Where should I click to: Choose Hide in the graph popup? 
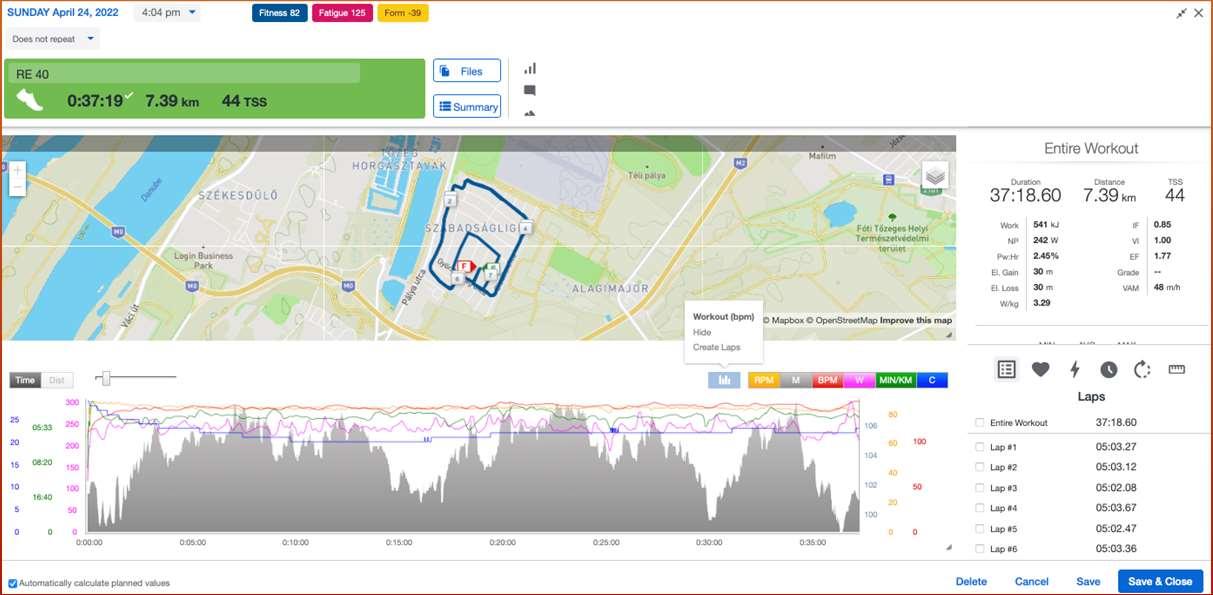click(702, 332)
